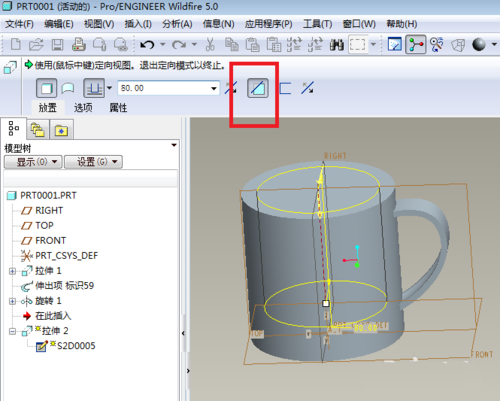Open the depth value 80.00 dropdown
500x401 pixels.
[214, 89]
